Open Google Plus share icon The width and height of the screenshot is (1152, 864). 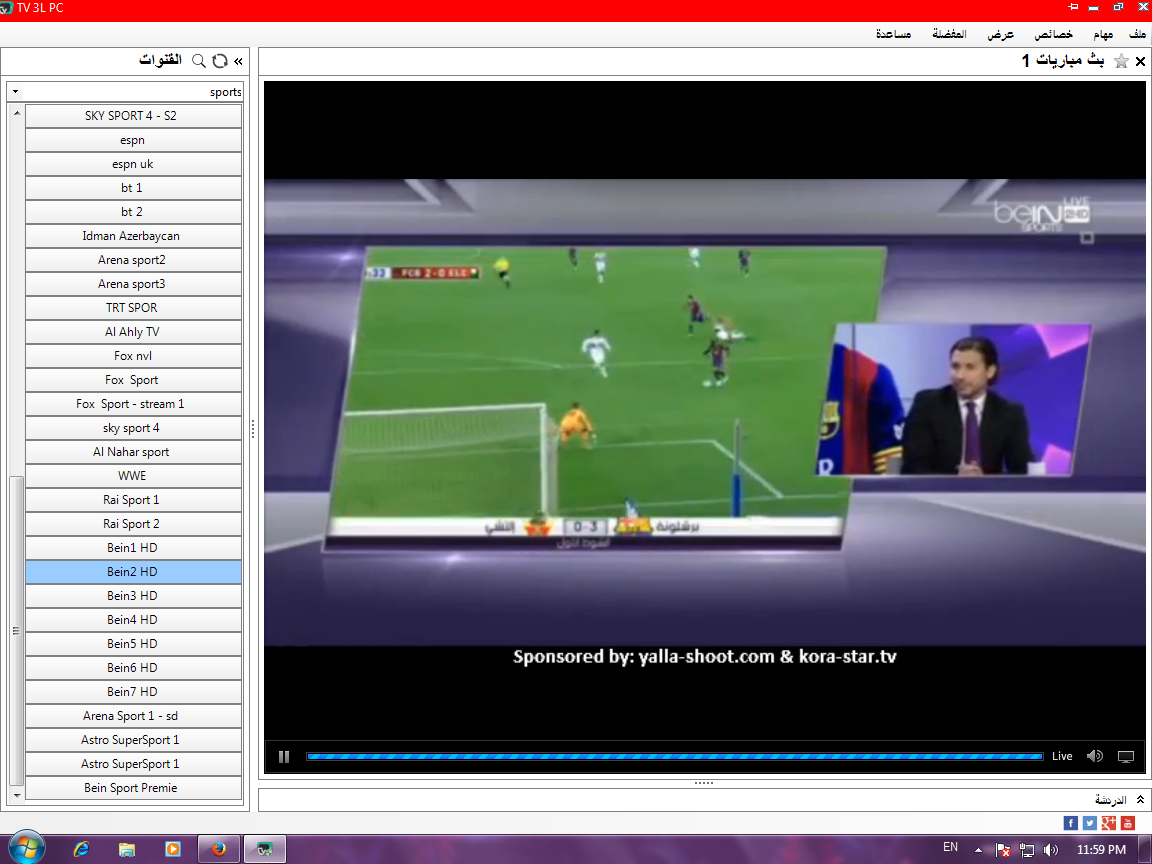pos(1109,823)
